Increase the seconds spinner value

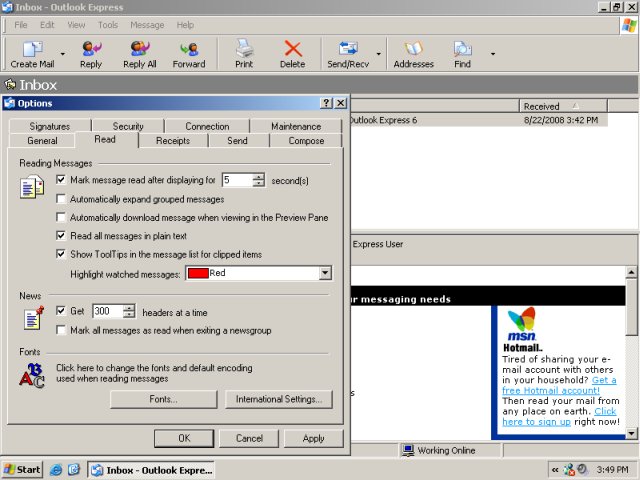(258, 176)
